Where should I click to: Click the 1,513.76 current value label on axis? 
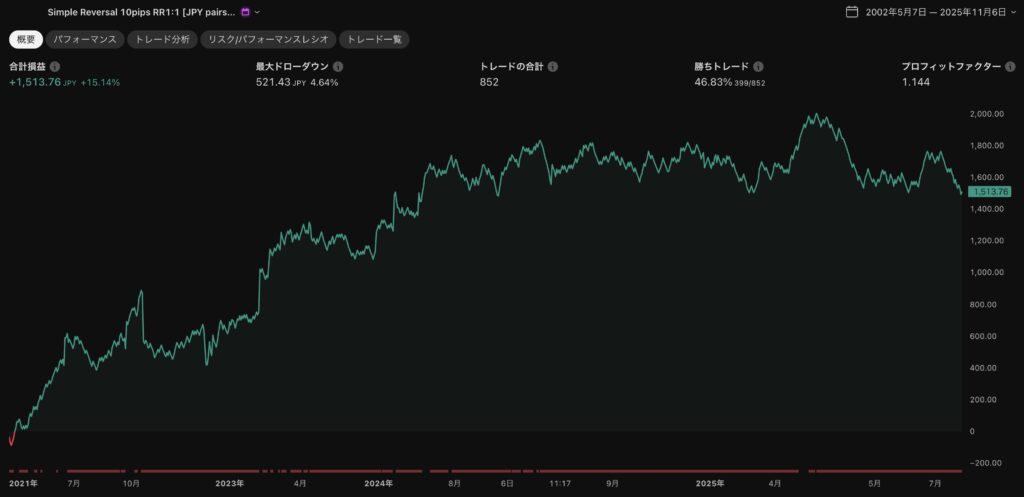(x=989, y=192)
